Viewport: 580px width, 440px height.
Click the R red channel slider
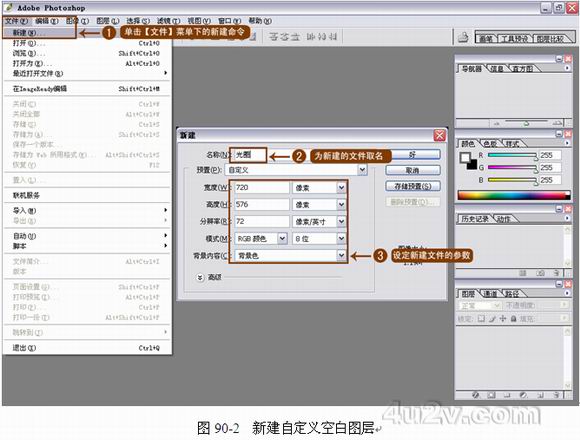[x=512, y=155]
